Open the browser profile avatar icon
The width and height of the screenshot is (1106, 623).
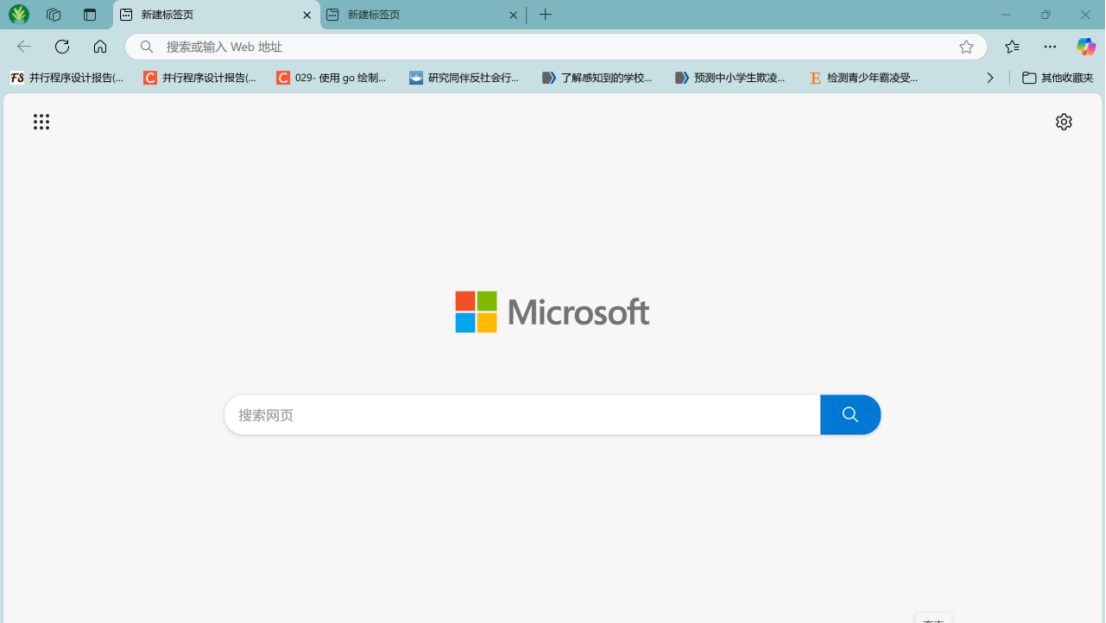(x=19, y=14)
